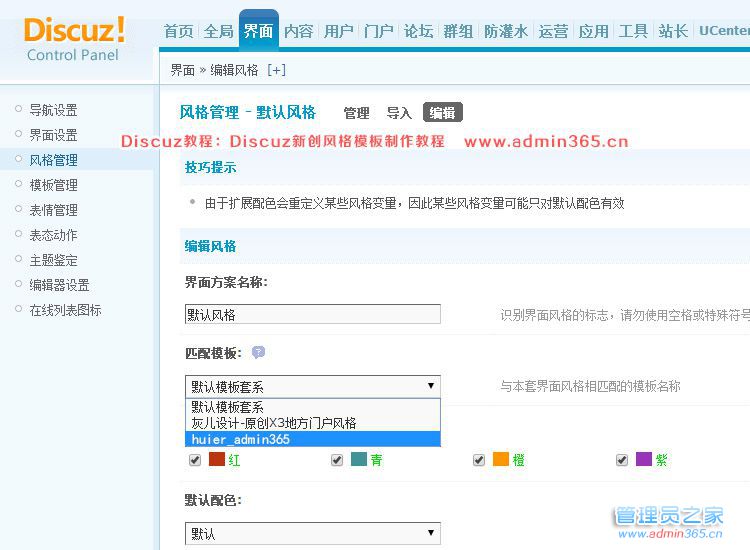Screen dimensions: 750x550
Task: Expand the [+] link in breadcrumb
Action: [276, 70]
